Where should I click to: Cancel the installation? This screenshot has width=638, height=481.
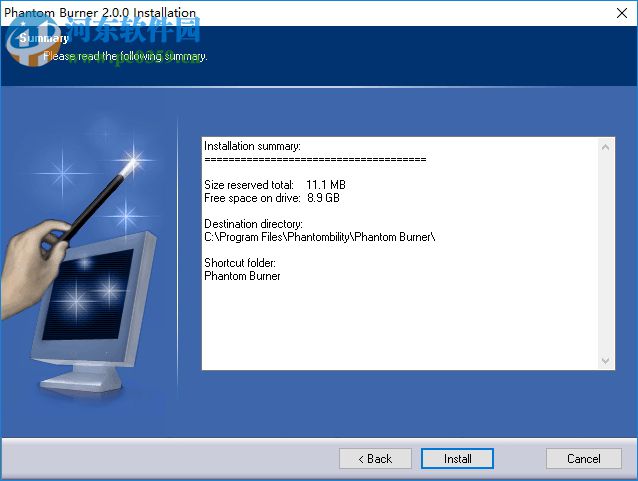583,459
